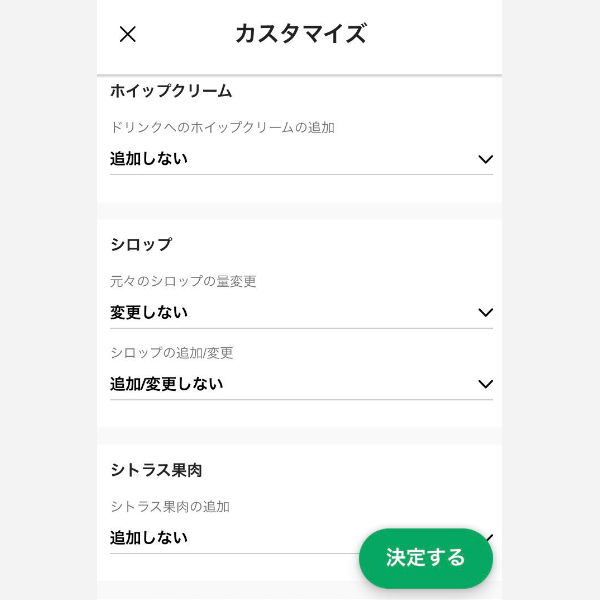This screenshot has width=600, height=600.
Task: Close the カスタマイズ screen with the X icon
Action: point(127,34)
